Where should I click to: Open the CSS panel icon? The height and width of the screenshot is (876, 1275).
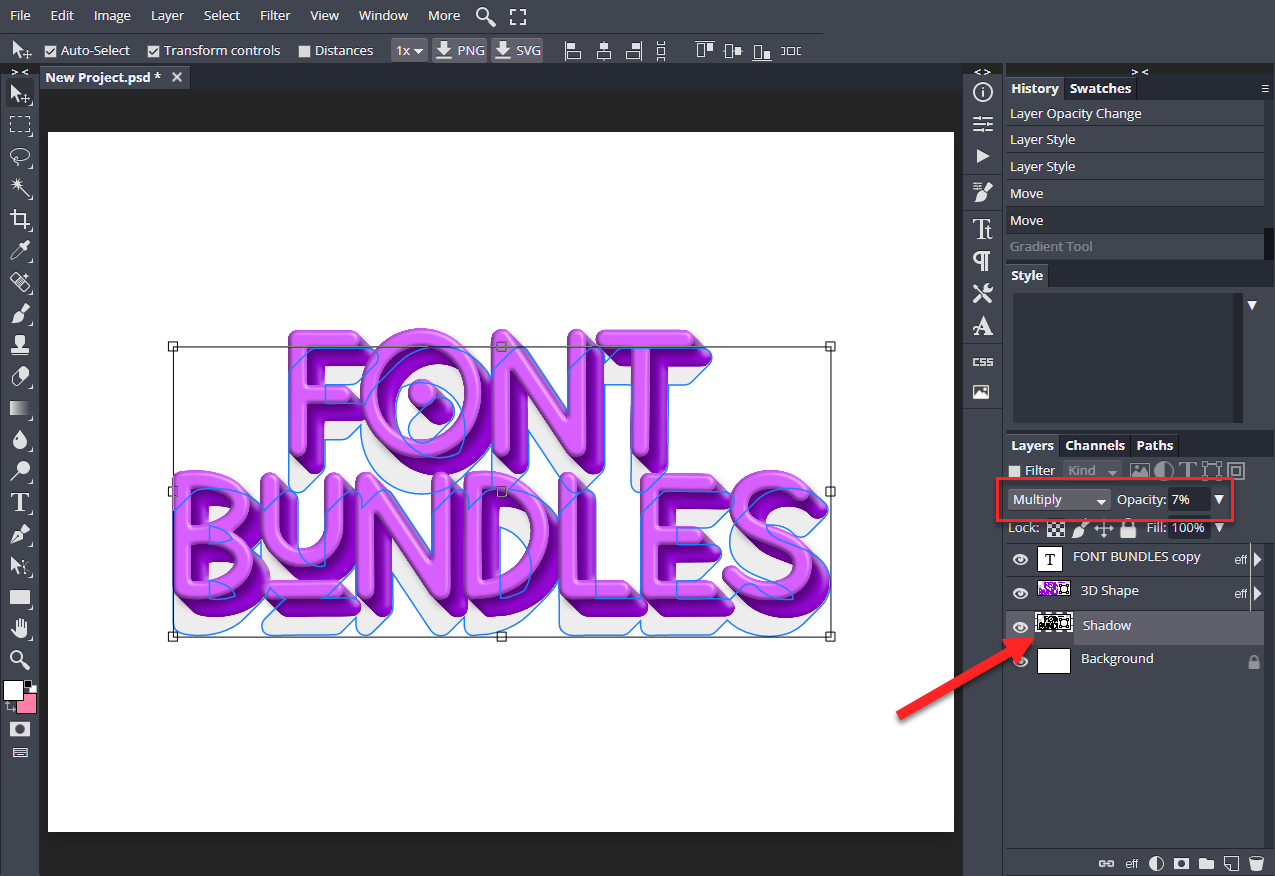pyautogui.click(x=983, y=362)
